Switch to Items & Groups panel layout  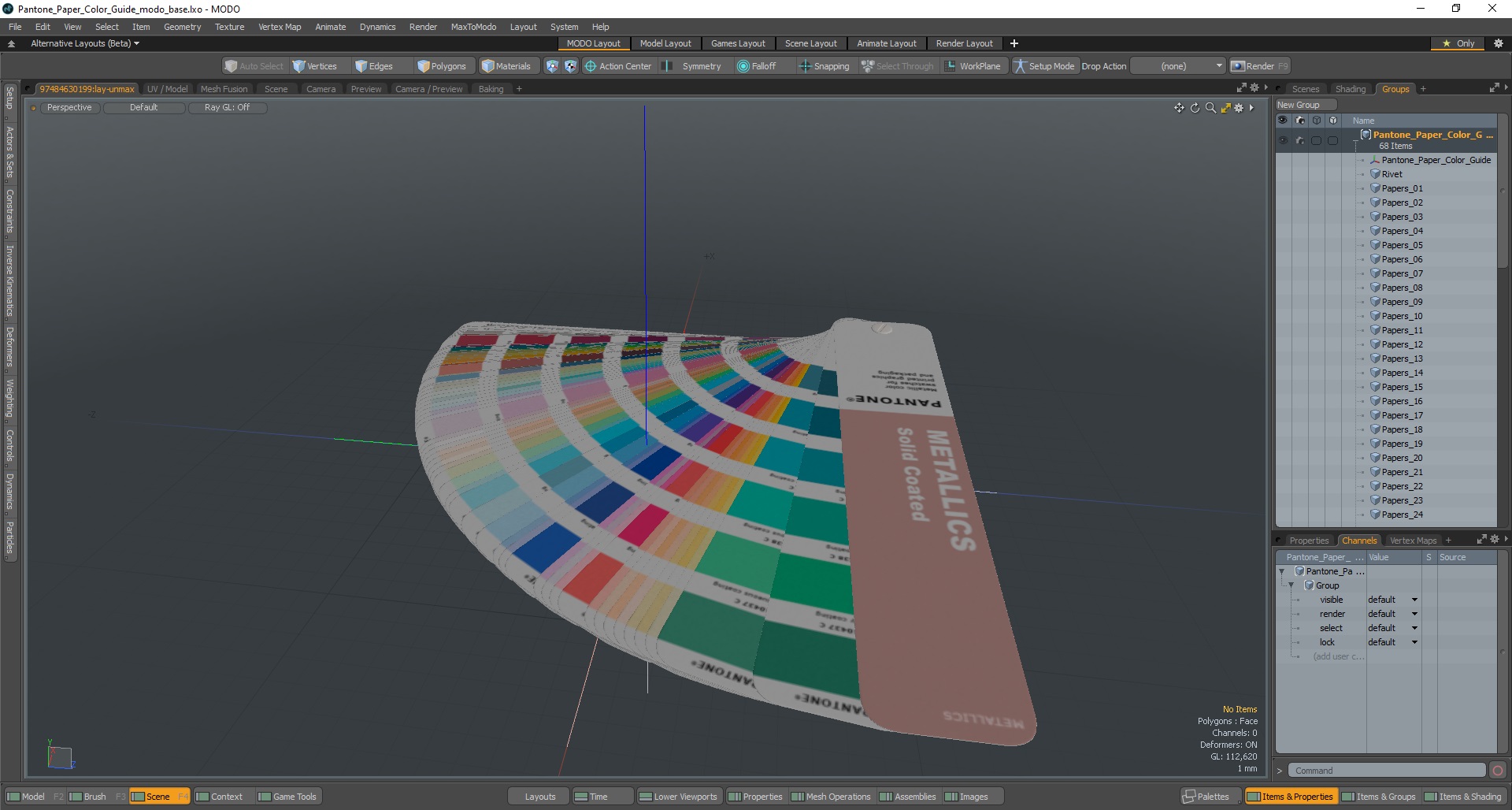1378,797
